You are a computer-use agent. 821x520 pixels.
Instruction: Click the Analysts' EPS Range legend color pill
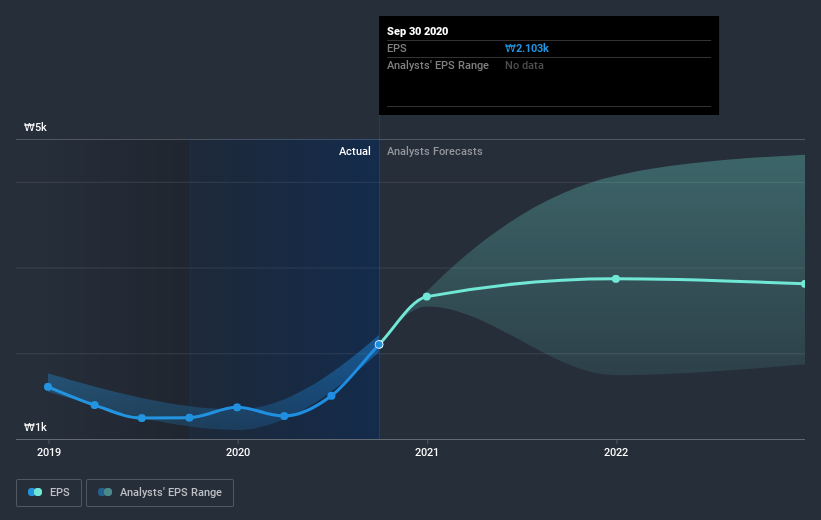point(105,492)
